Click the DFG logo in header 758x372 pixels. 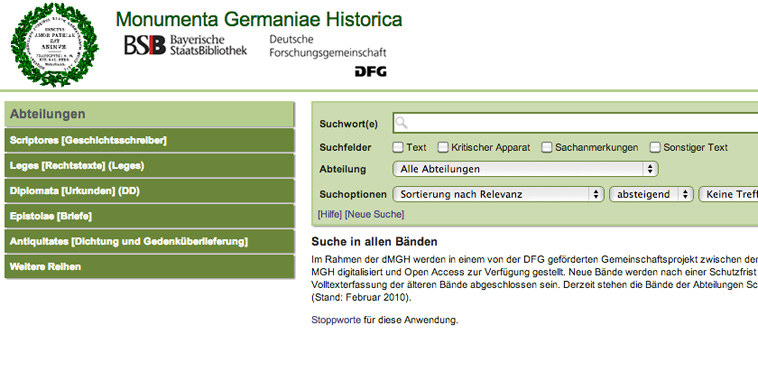pos(370,72)
